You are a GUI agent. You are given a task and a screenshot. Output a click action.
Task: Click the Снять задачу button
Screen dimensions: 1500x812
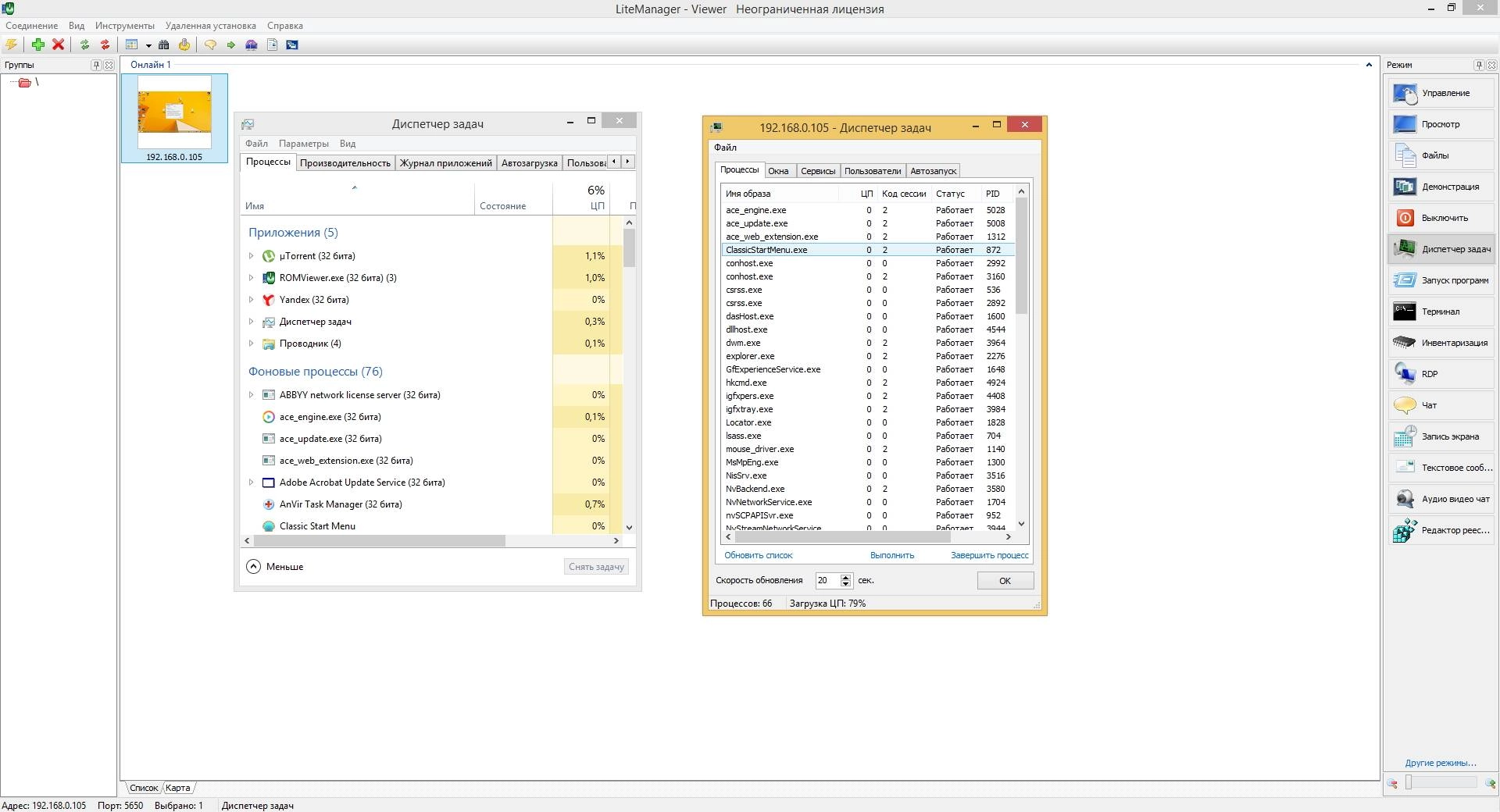(x=596, y=567)
